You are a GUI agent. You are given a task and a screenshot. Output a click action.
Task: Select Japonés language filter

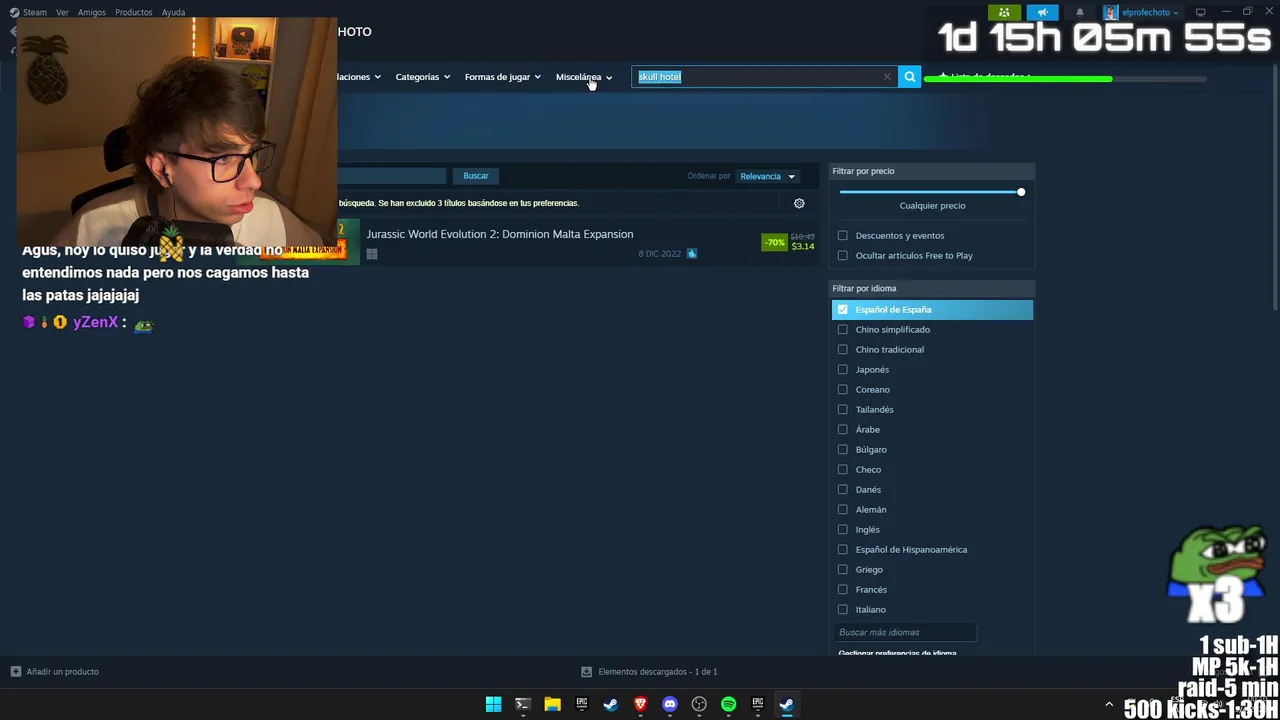tap(843, 370)
